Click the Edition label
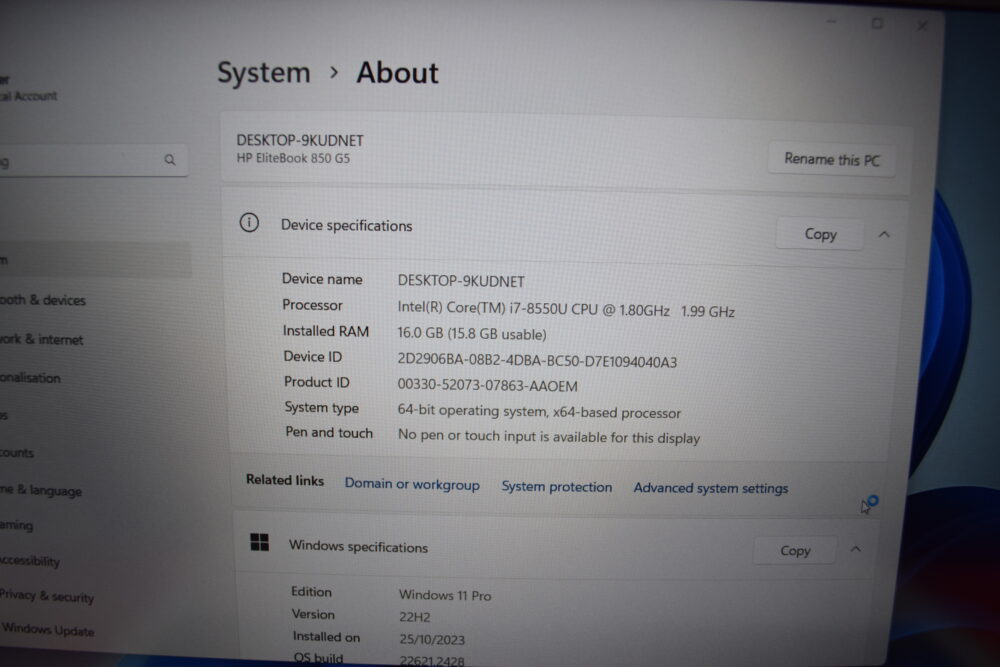Viewport: 1000px width, 667px height. (311, 592)
